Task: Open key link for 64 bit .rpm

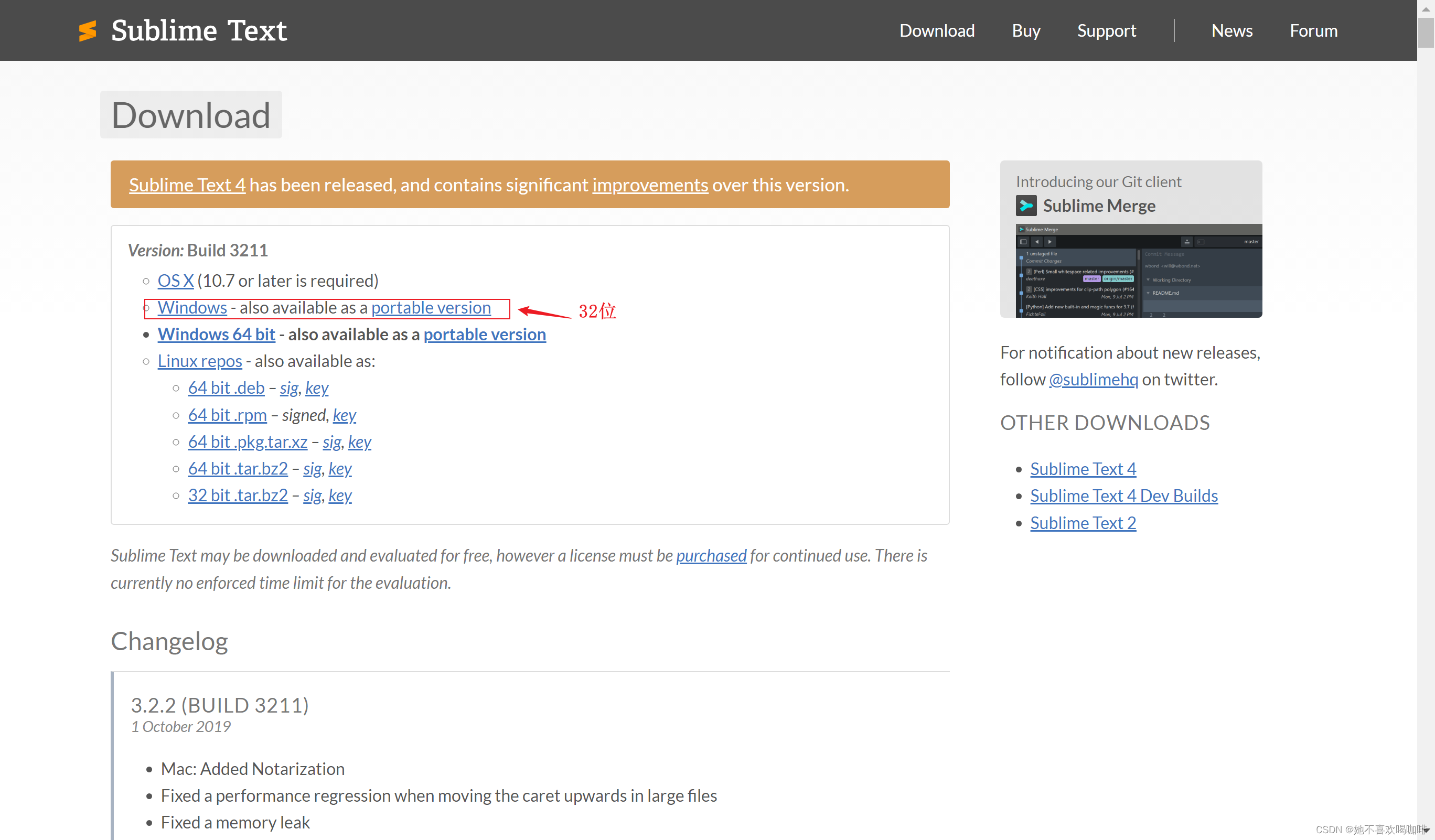Action: 344,415
